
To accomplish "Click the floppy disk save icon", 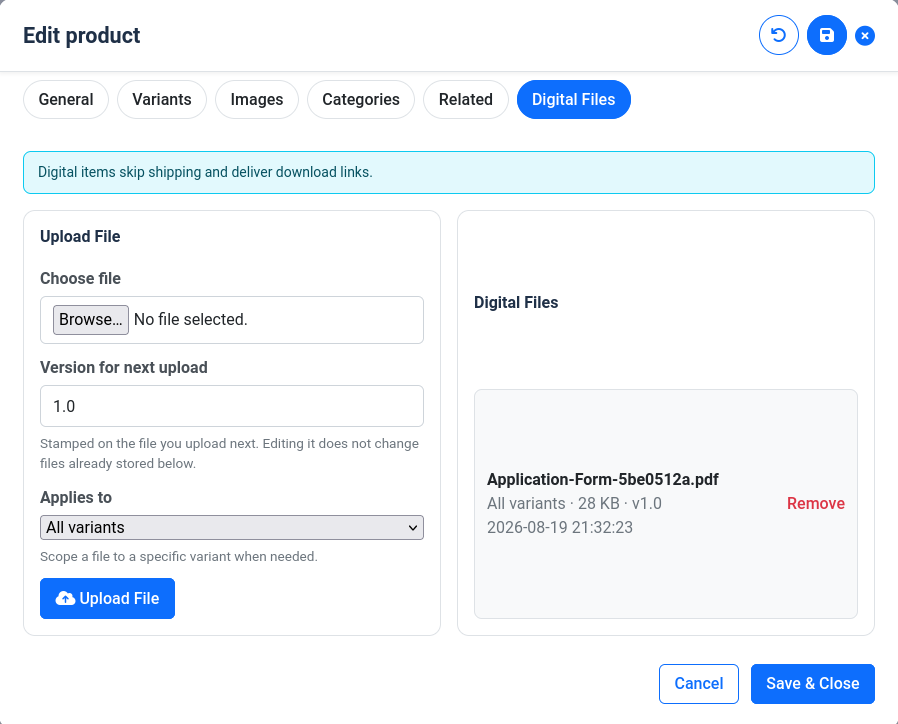I will (826, 36).
